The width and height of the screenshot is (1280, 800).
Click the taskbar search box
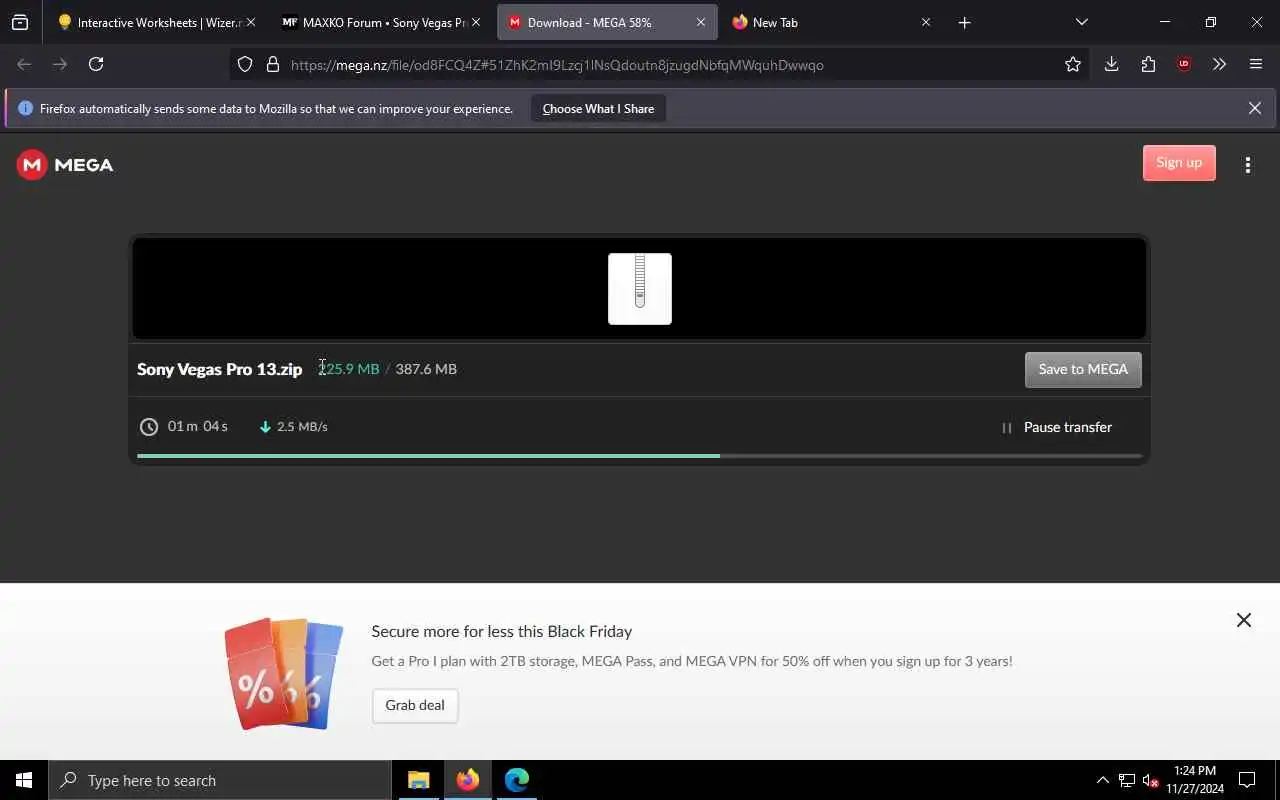click(x=220, y=780)
